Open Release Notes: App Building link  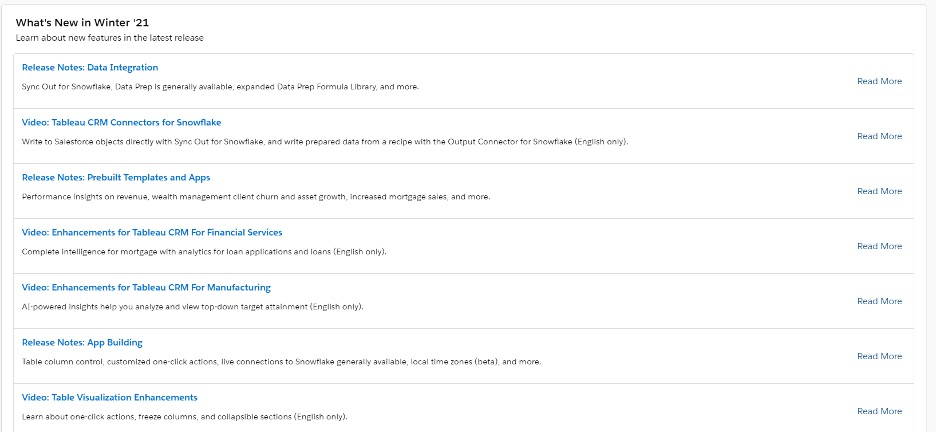point(82,342)
